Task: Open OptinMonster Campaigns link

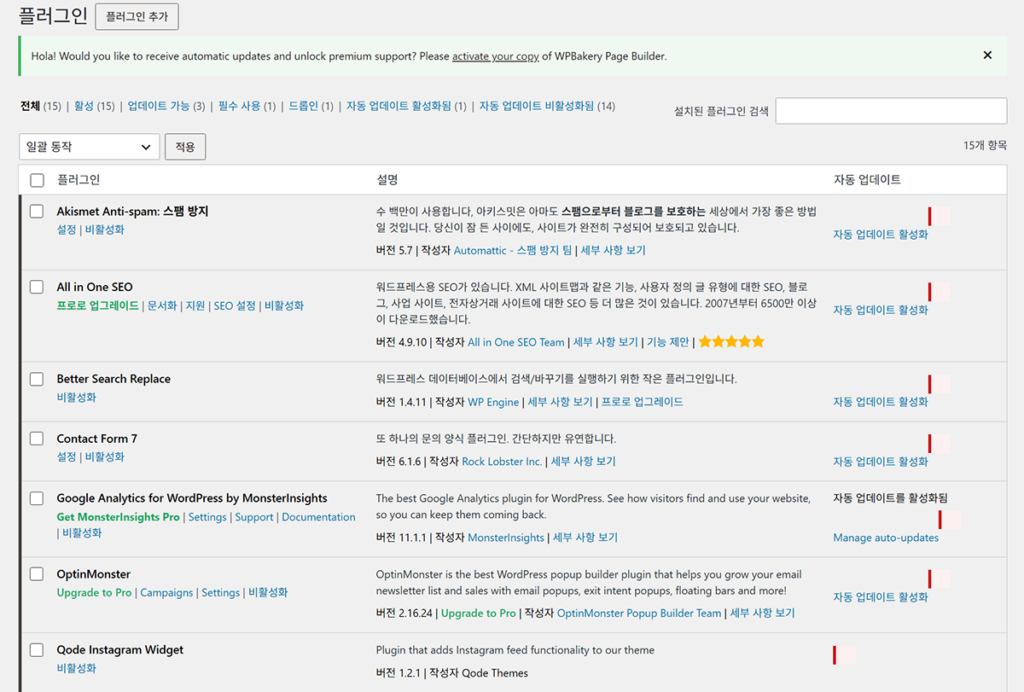Action: pos(167,593)
